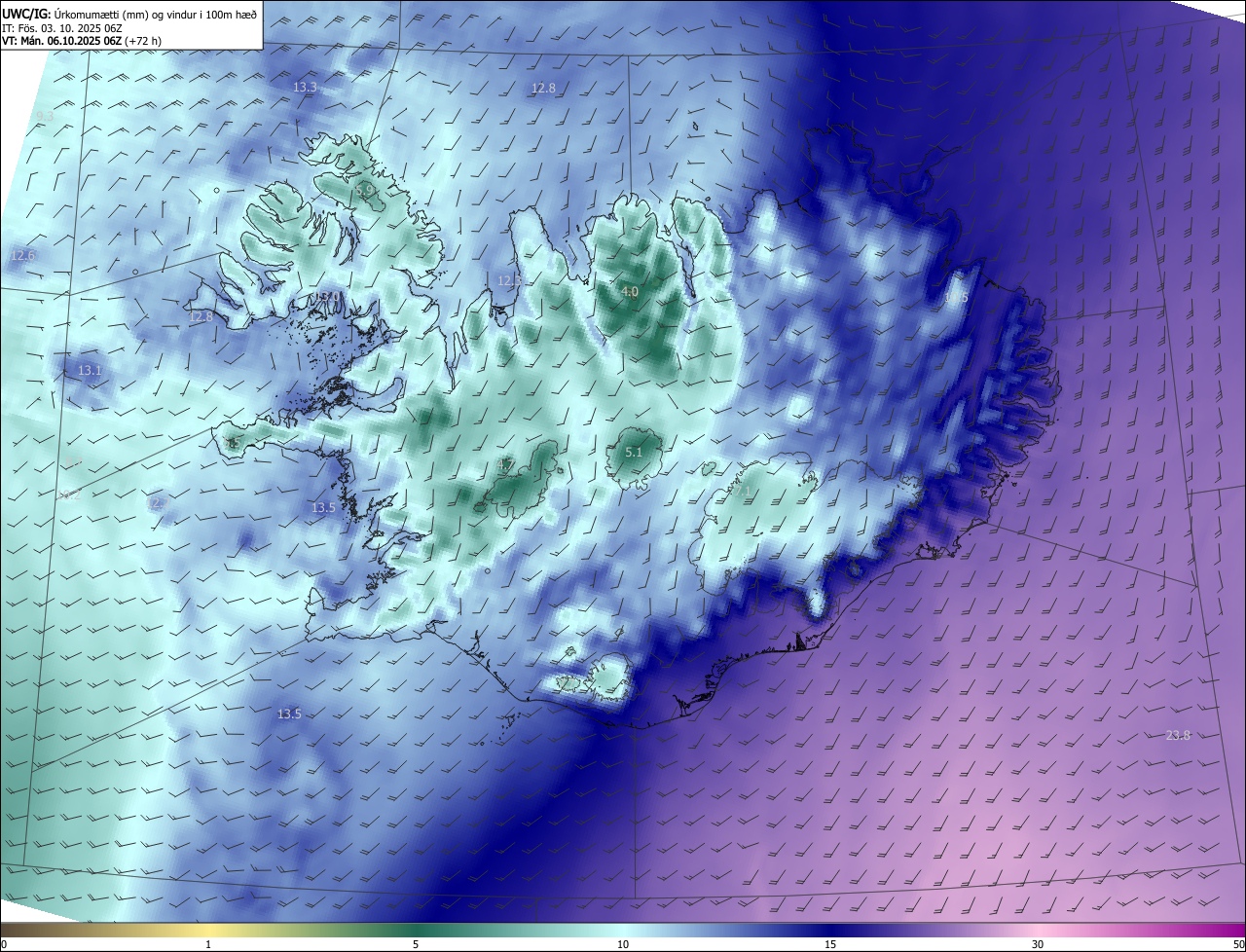Click the 5.1 value label on Hofsjökull

[634, 453]
